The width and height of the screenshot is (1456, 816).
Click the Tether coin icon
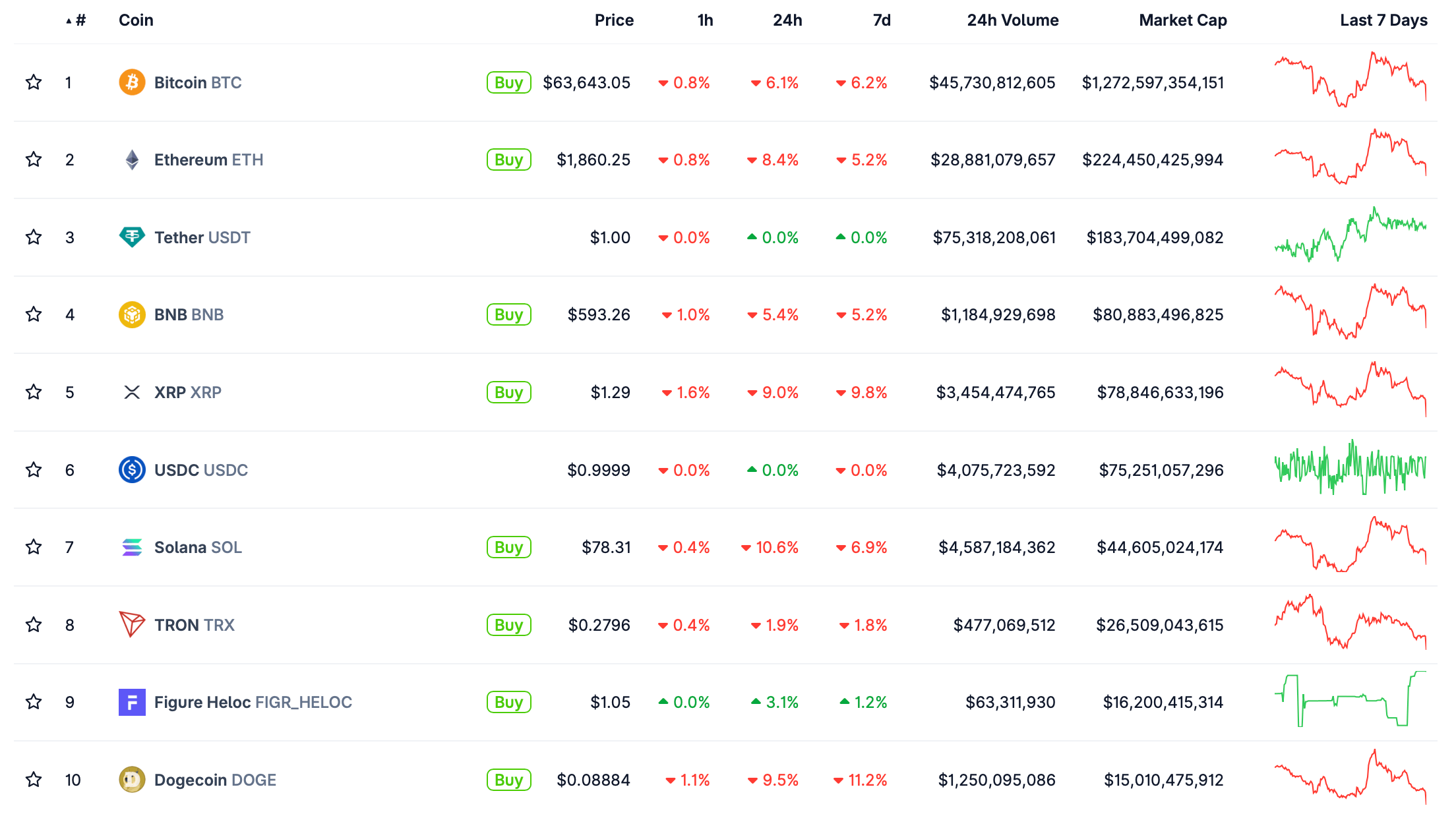(132, 237)
